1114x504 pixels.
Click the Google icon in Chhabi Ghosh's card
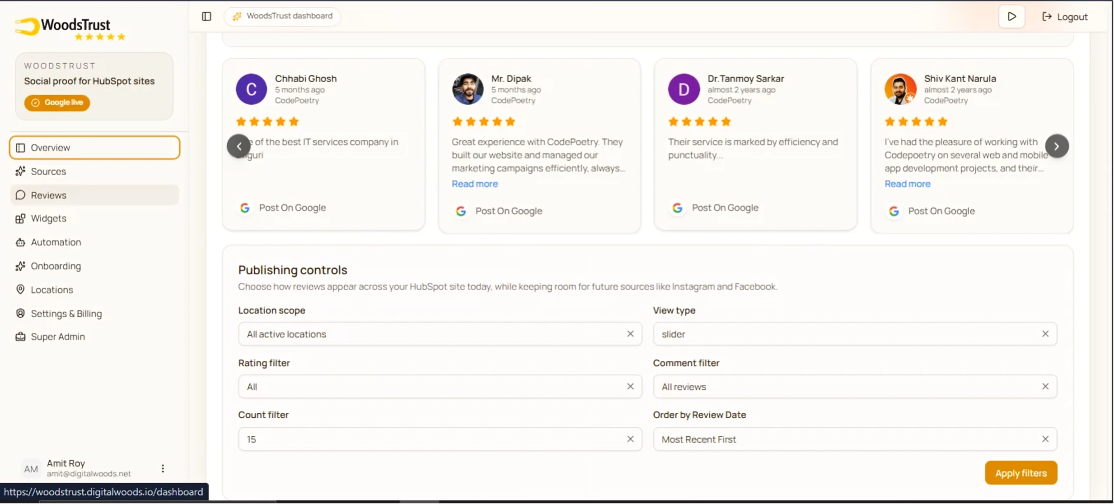244,208
